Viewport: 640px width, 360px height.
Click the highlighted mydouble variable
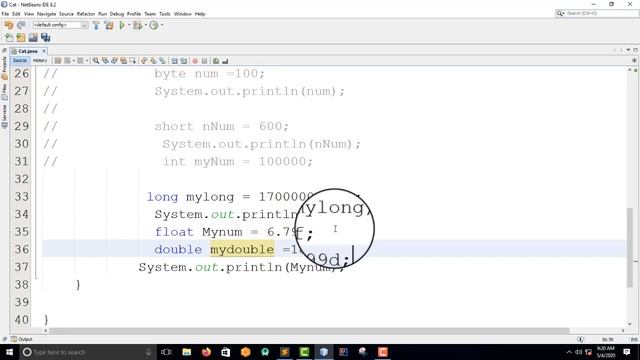pos(242,249)
